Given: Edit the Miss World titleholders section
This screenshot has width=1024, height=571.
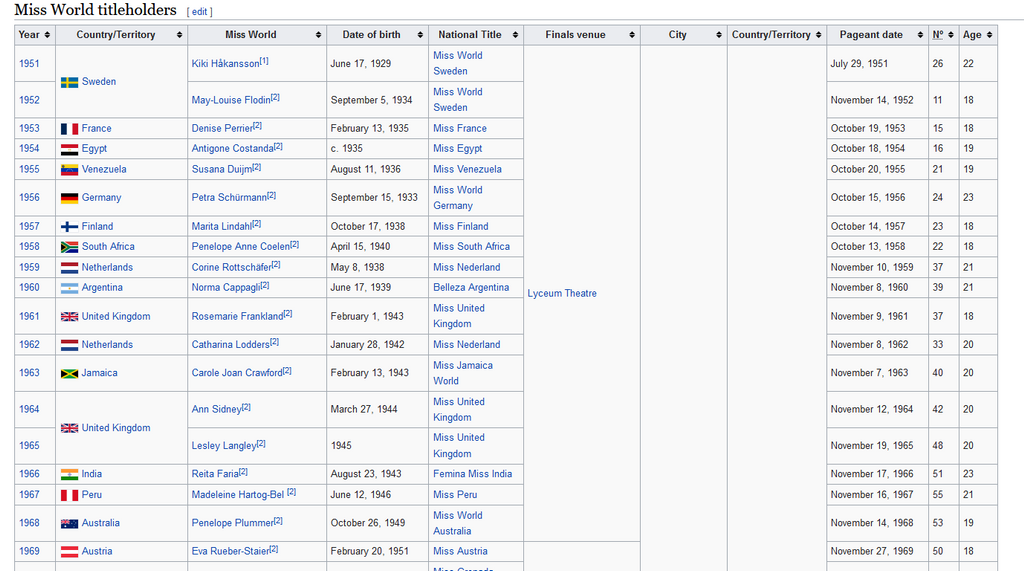Looking at the screenshot, I should (x=199, y=12).
